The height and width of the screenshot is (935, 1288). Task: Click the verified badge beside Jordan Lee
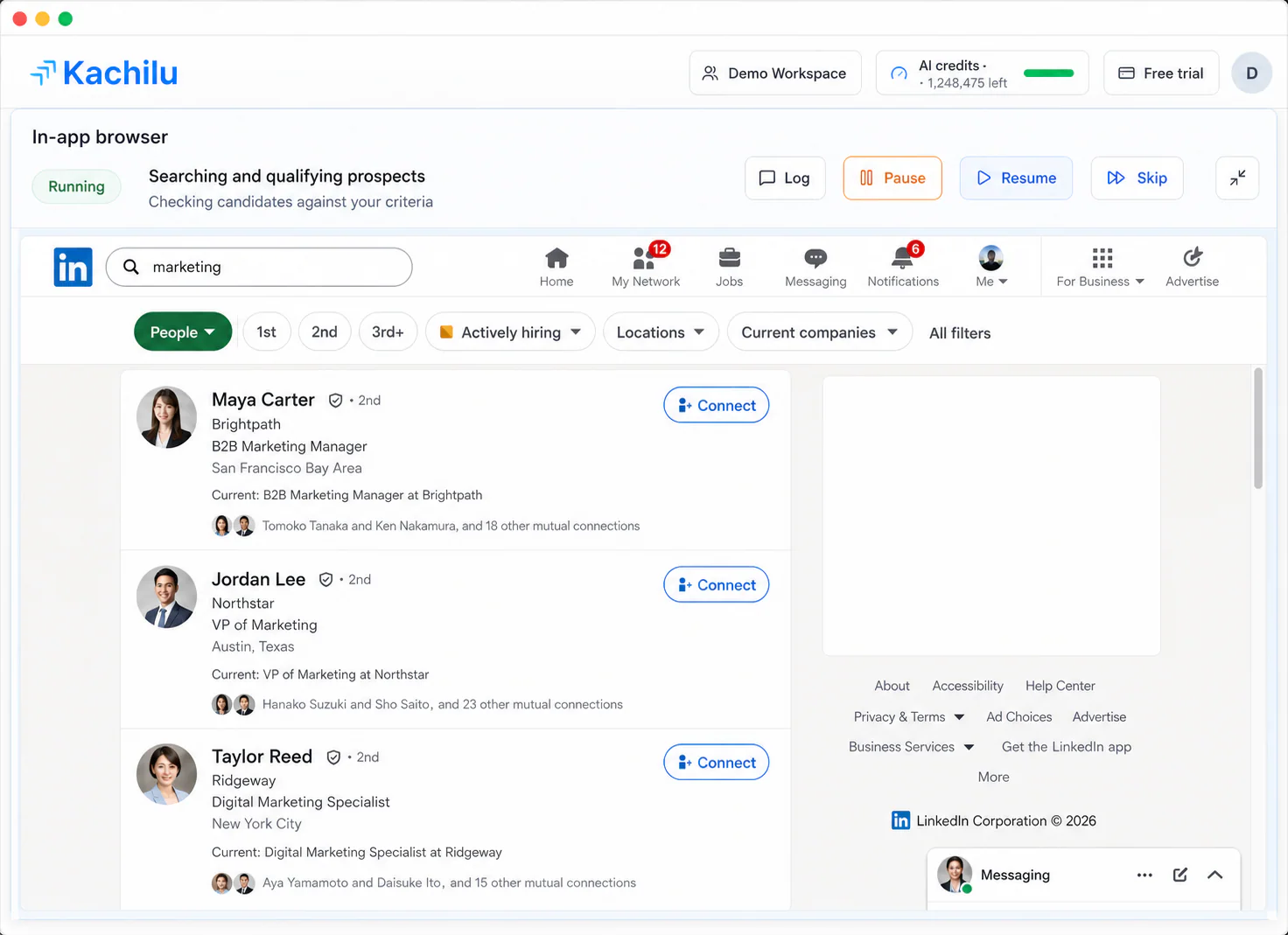tap(325, 580)
